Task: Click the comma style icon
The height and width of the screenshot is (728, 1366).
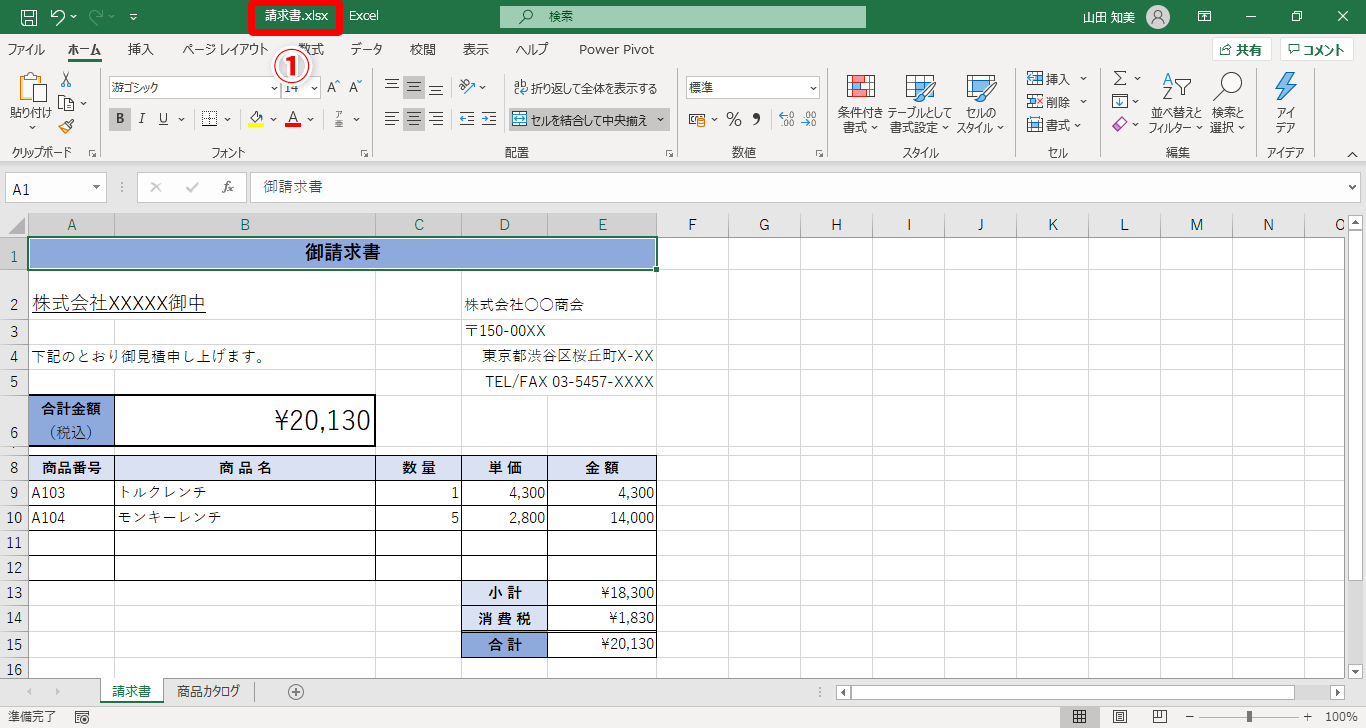Action: [756, 120]
